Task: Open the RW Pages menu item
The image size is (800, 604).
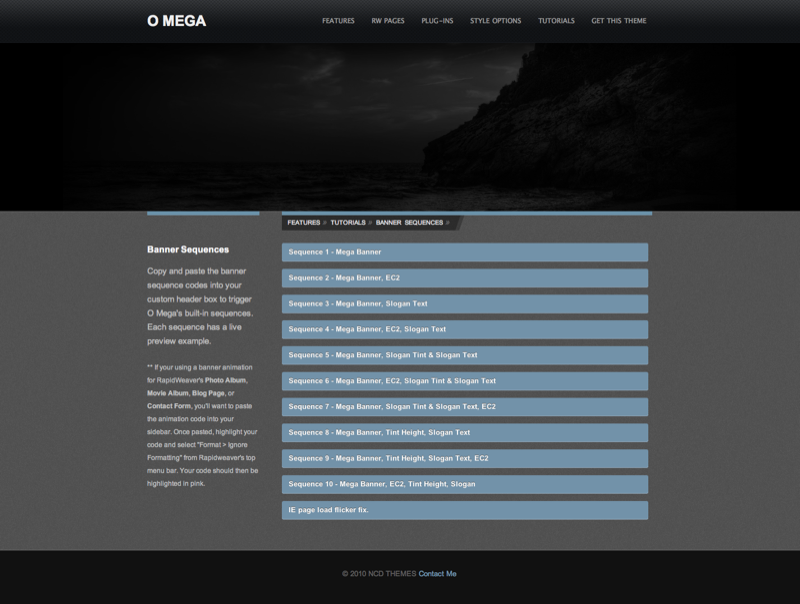Action: pos(388,21)
